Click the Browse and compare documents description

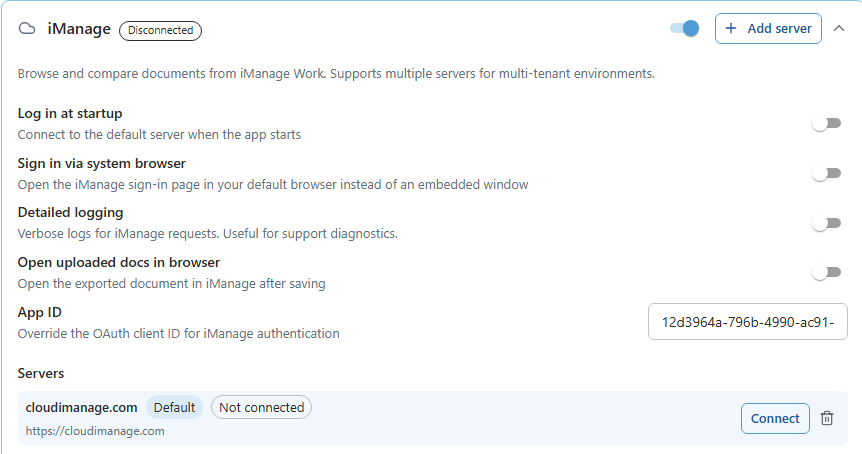point(336,74)
